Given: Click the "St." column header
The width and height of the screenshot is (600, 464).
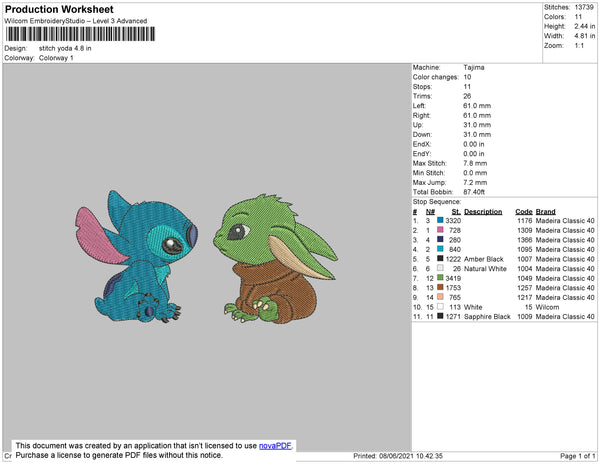Looking at the screenshot, I should [456, 212].
